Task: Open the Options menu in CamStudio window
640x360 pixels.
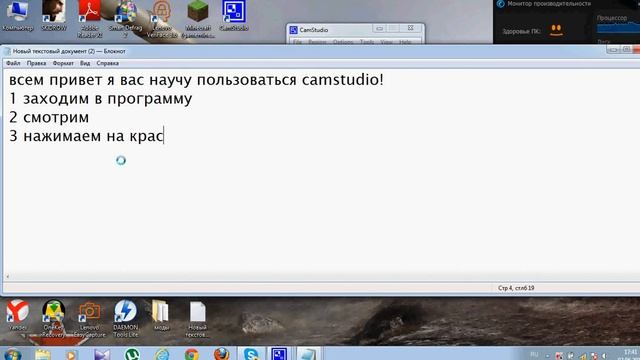Action: coord(343,42)
